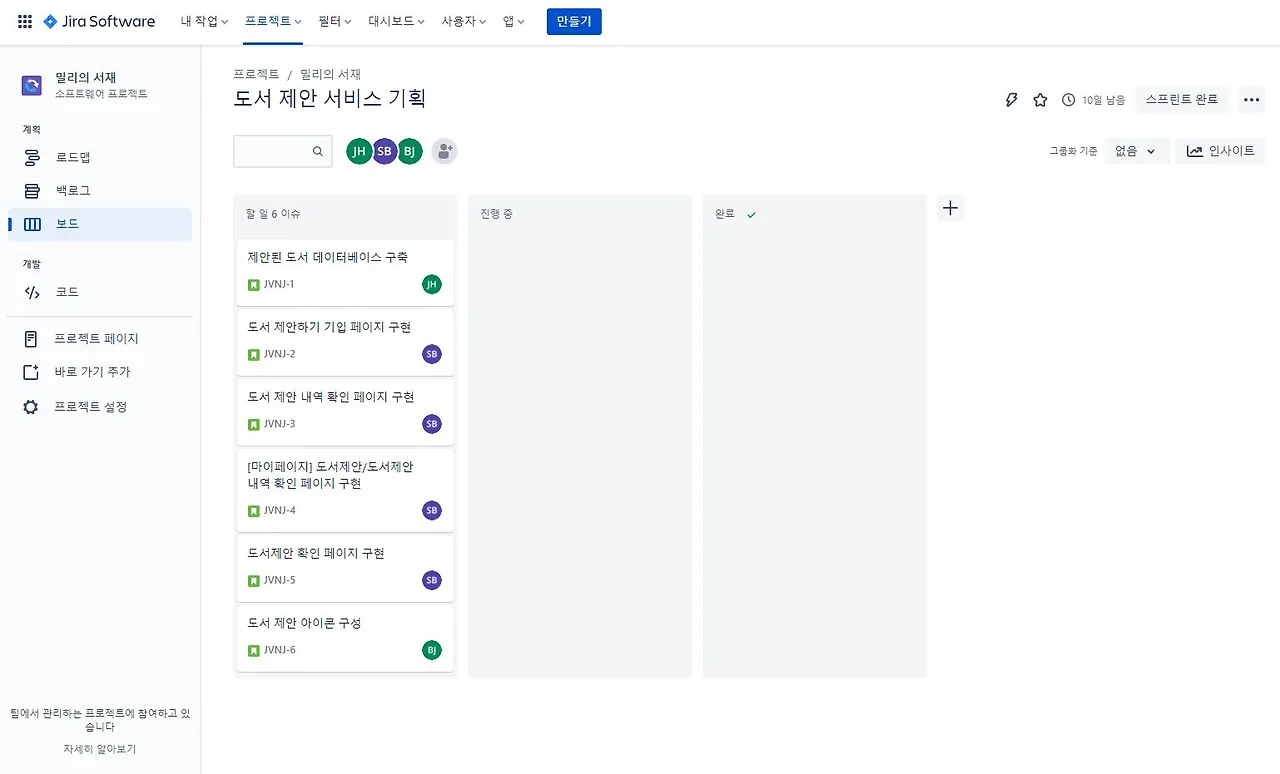Open 프로젝트 설정 via the gear icon
Viewport: 1280px width, 774px height.
pyautogui.click(x=88, y=406)
